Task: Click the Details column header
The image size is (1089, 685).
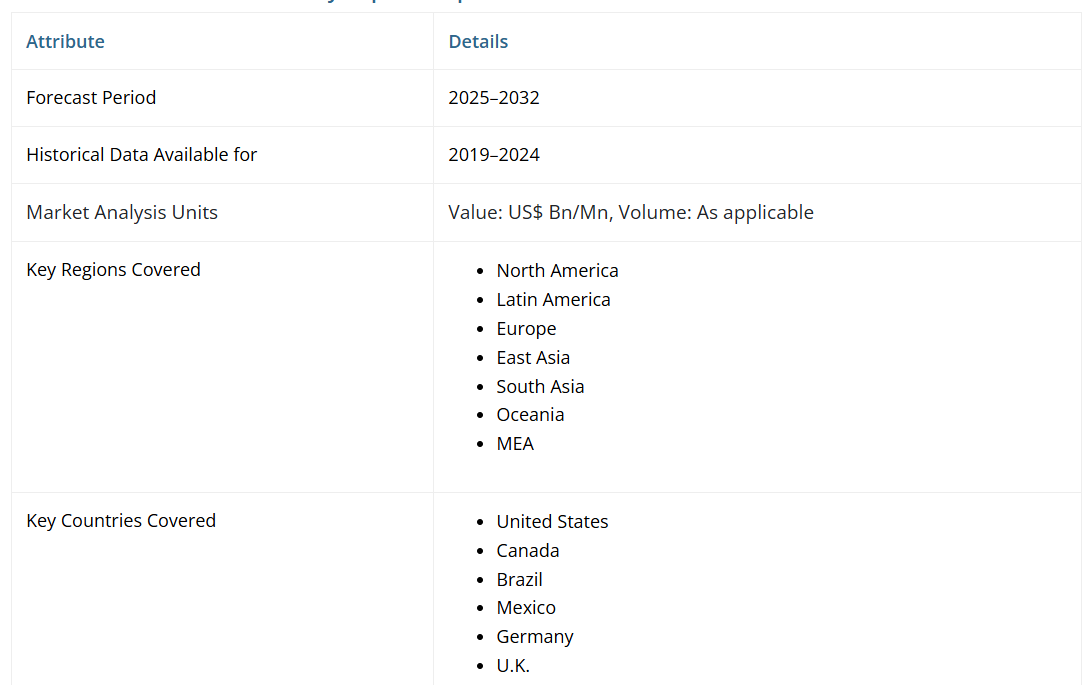Action: click(478, 41)
